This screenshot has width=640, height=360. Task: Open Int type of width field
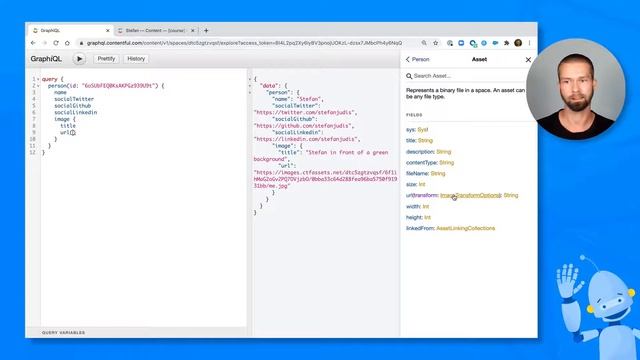point(426,207)
